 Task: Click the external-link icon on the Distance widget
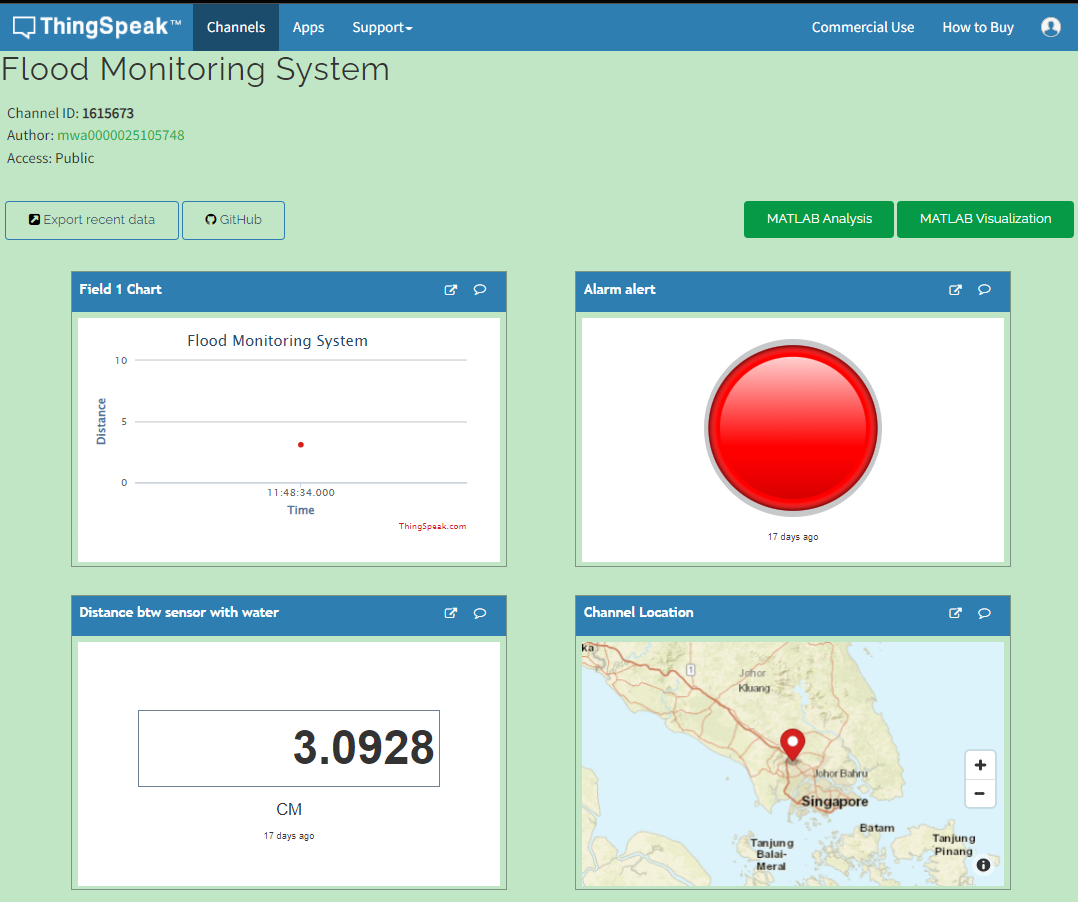pyautogui.click(x=450, y=613)
